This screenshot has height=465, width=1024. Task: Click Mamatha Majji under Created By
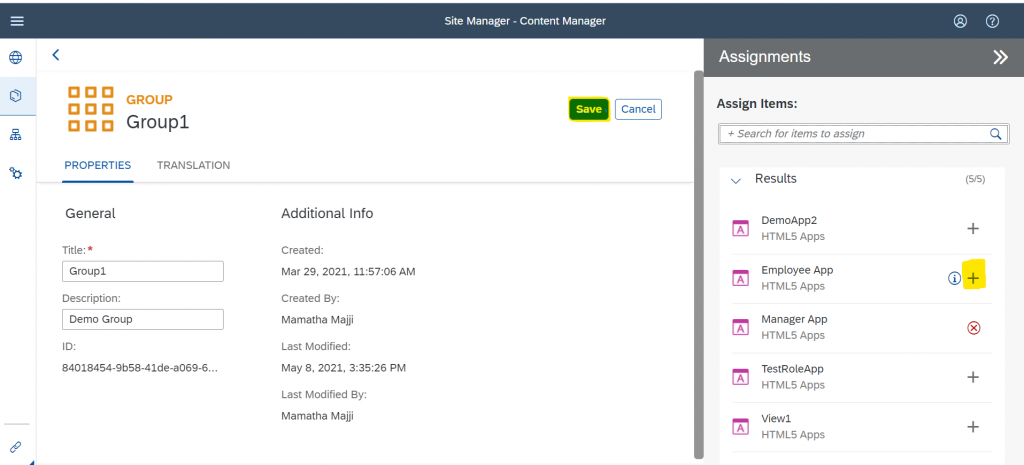(317, 319)
